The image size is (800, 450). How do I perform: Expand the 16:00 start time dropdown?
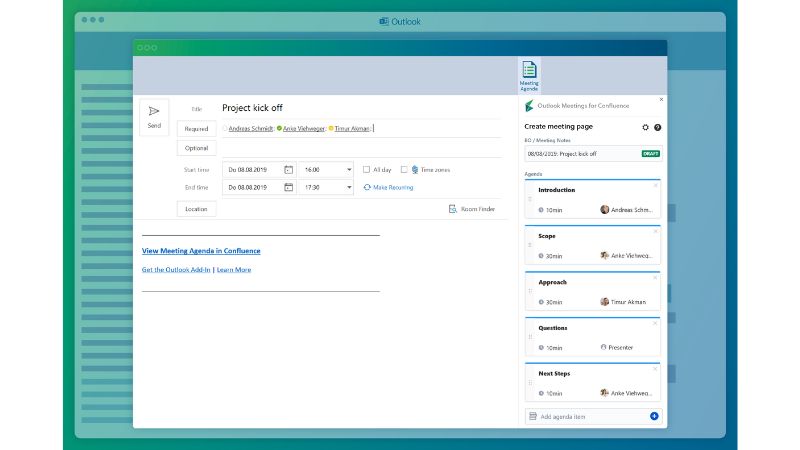tap(349, 169)
